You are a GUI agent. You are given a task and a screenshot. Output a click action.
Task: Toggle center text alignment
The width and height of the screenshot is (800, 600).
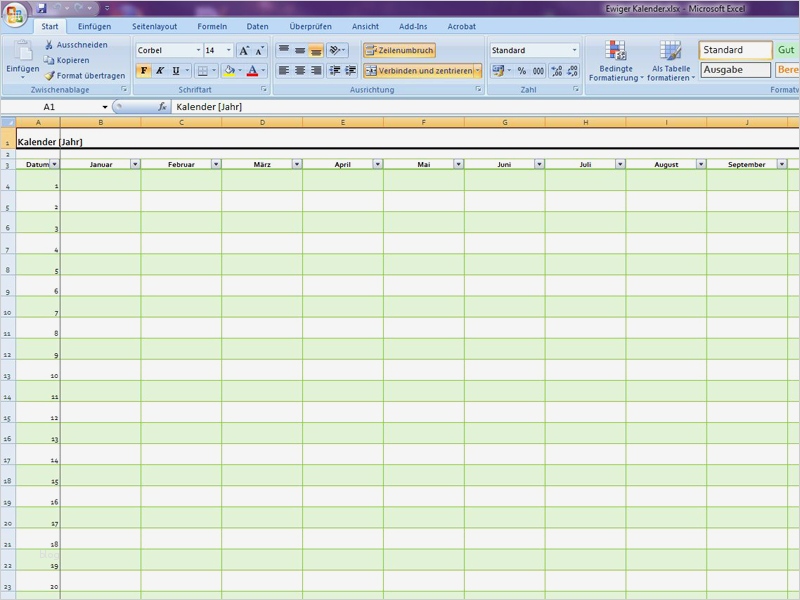click(301, 71)
